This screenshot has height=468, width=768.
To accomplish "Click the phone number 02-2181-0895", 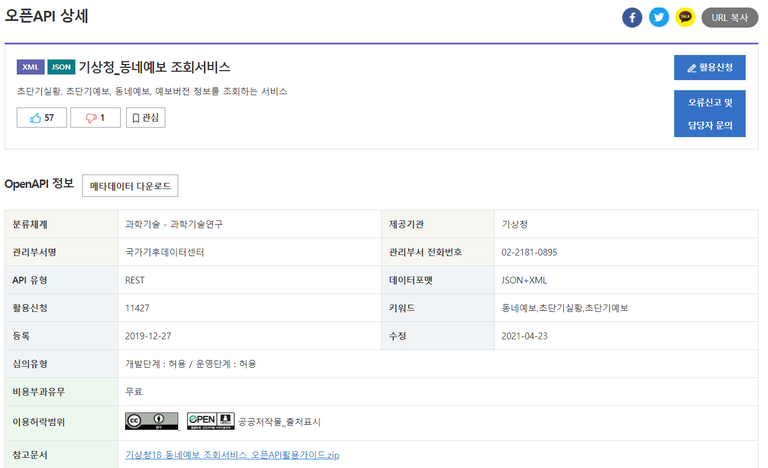I will 529,252.
